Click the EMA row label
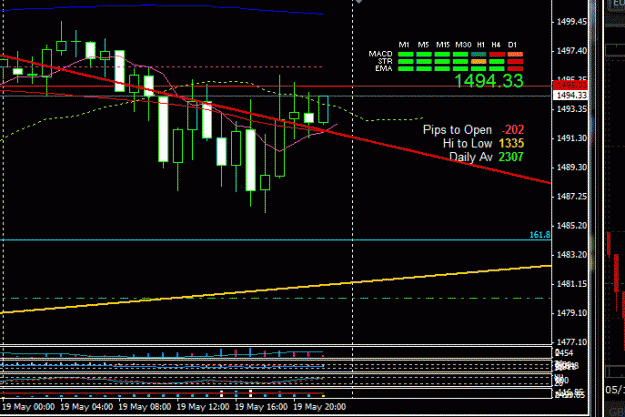This screenshot has width=625, height=417. (384, 68)
